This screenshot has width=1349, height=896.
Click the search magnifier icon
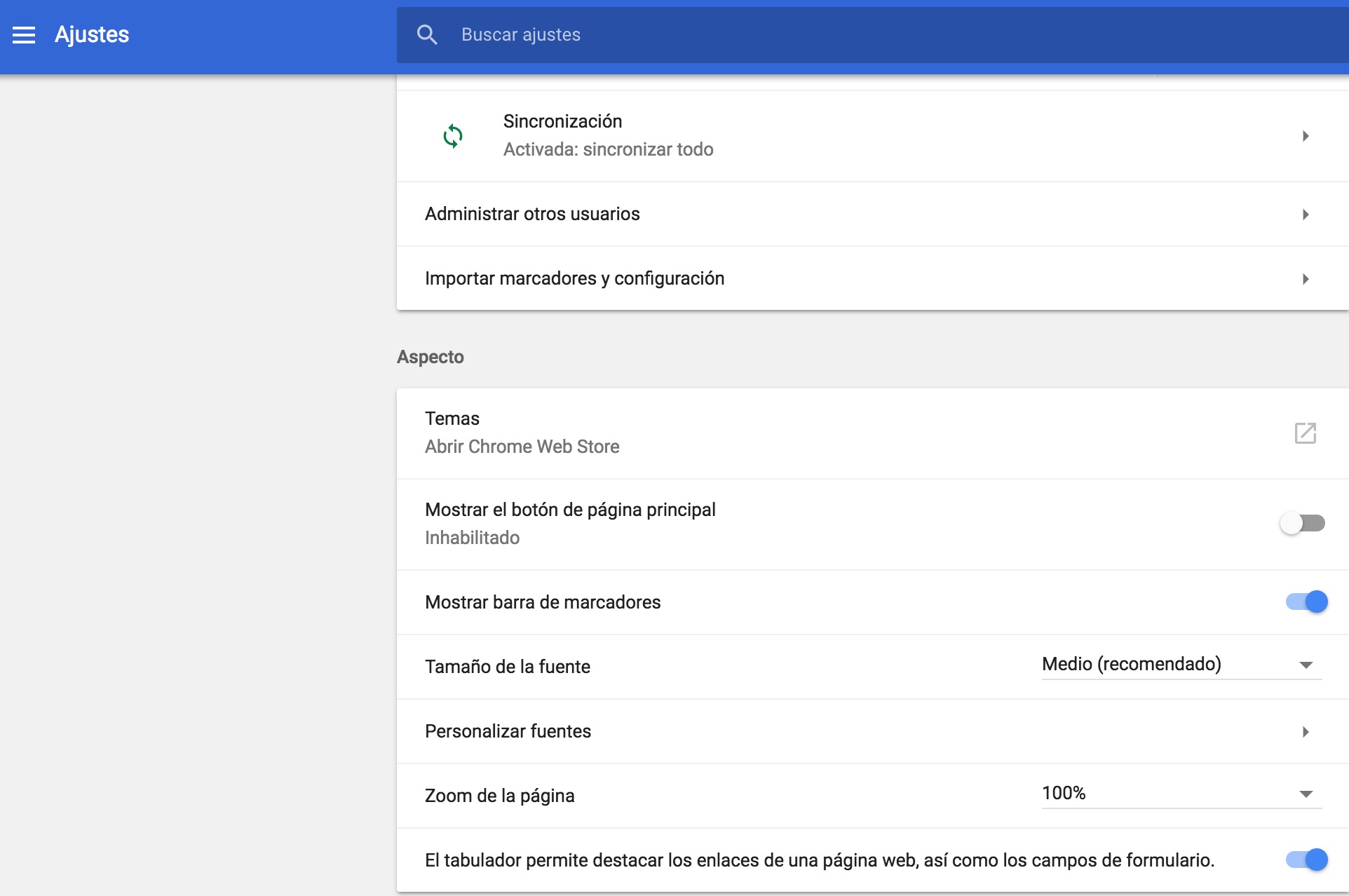427,35
